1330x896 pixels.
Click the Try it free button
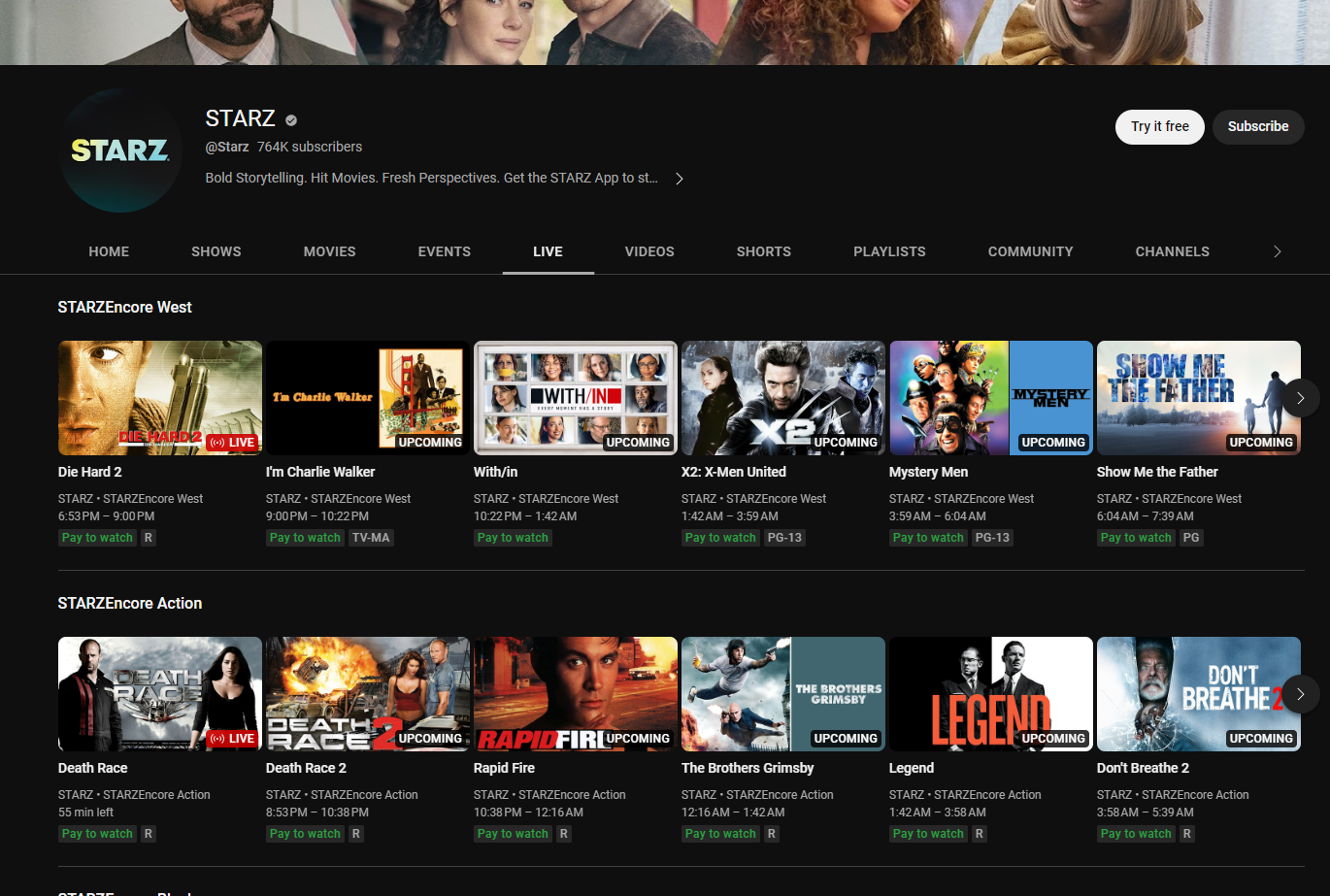tap(1160, 127)
